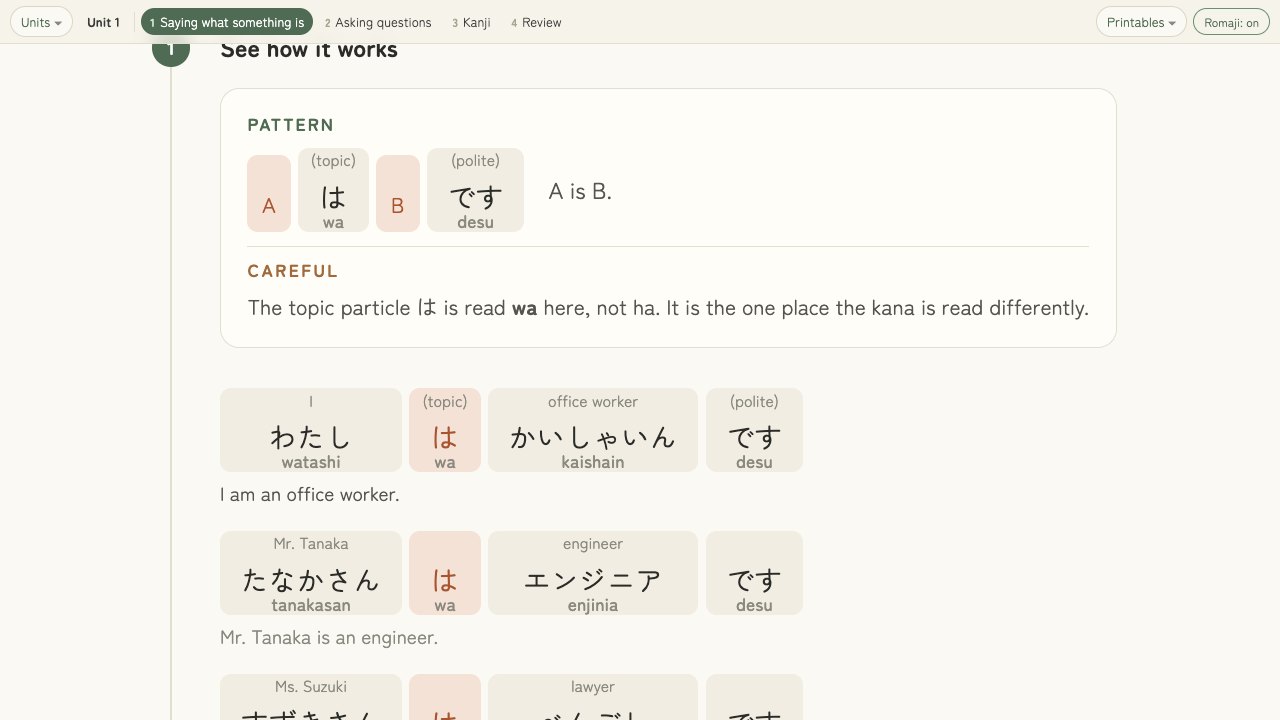1280x720 pixels.
Task: Switch to the Asking questions tab
Action: click(378, 22)
